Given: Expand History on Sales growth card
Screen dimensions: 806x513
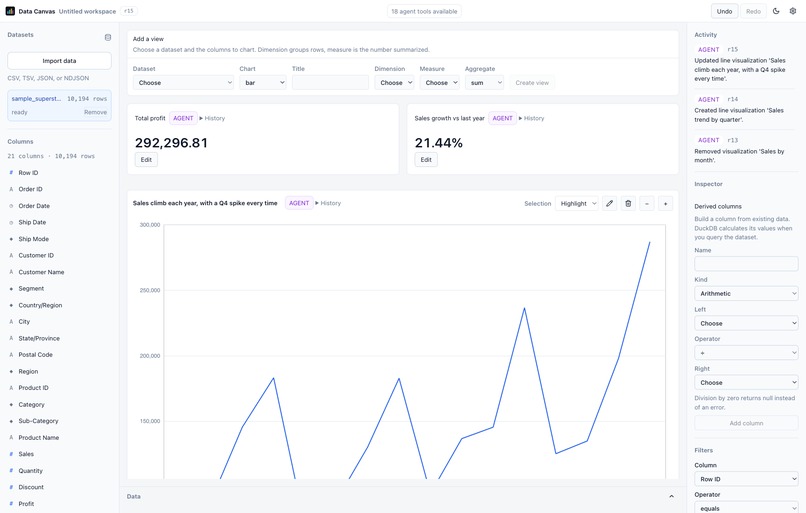Looking at the screenshot, I should [532, 118].
